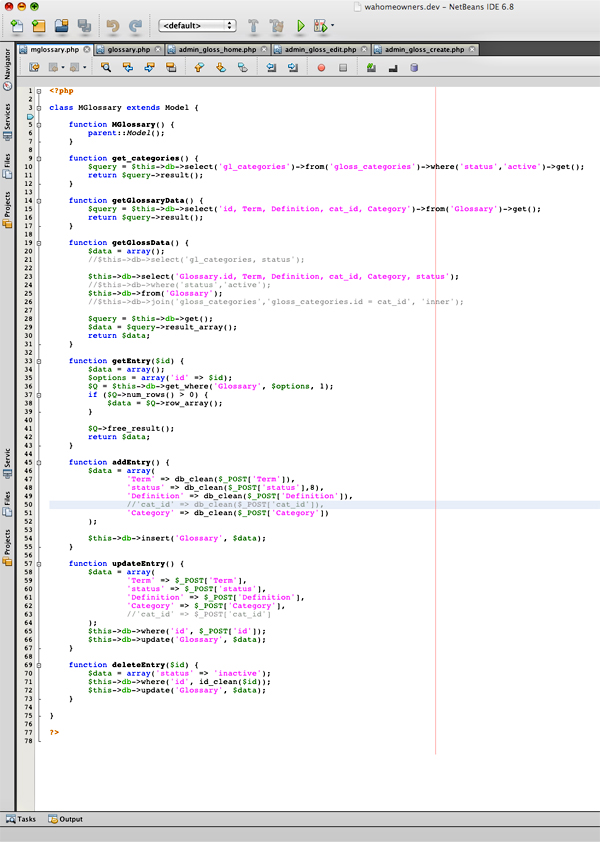The height and width of the screenshot is (842, 600).
Task: Shift the line right icon
Action: 293,68
